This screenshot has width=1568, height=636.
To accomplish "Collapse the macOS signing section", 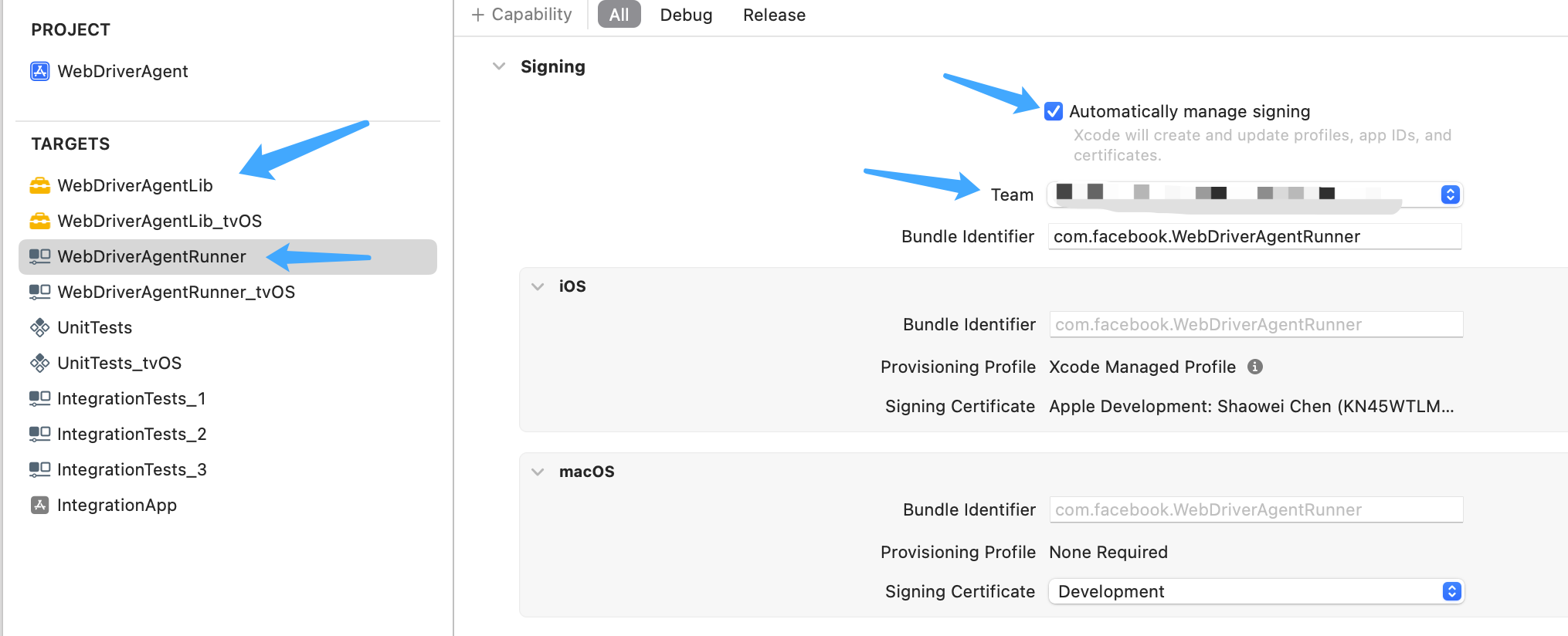I will (x=538, y=472).
